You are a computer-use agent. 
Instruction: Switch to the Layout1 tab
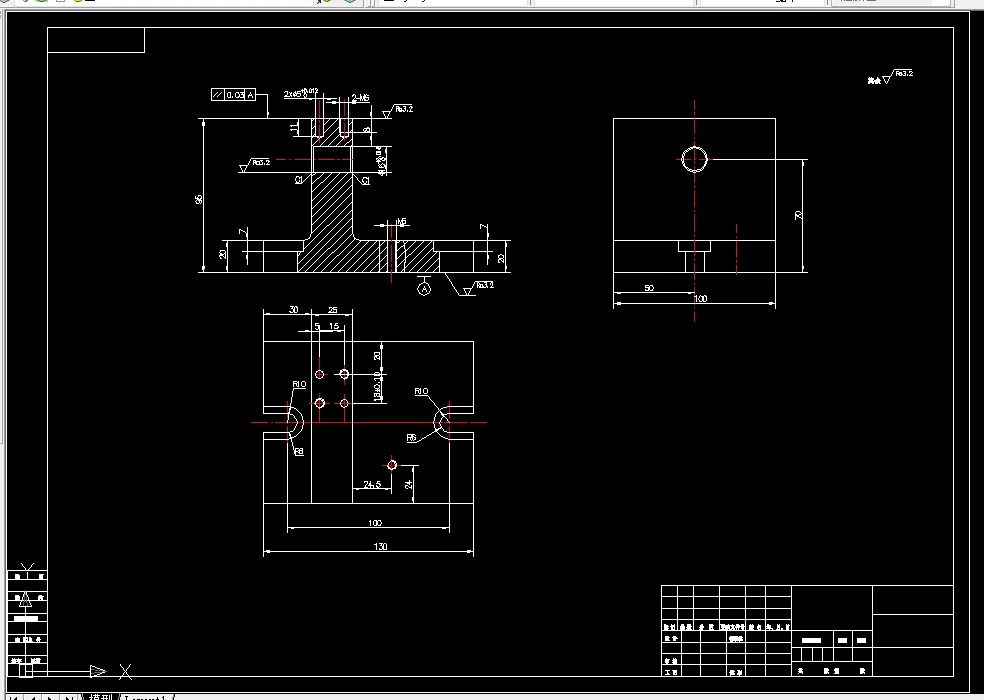click(146, 697)
